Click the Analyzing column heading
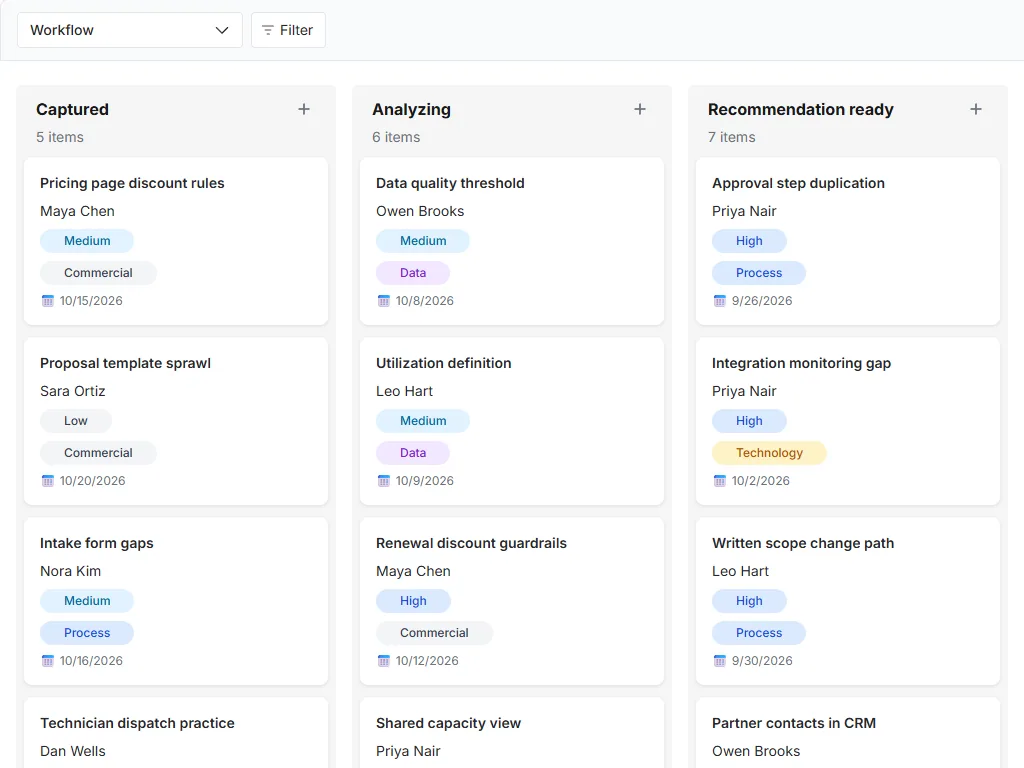Image resolution: width=1024 pixels, height=768 pixels. (x=411, y=110)
